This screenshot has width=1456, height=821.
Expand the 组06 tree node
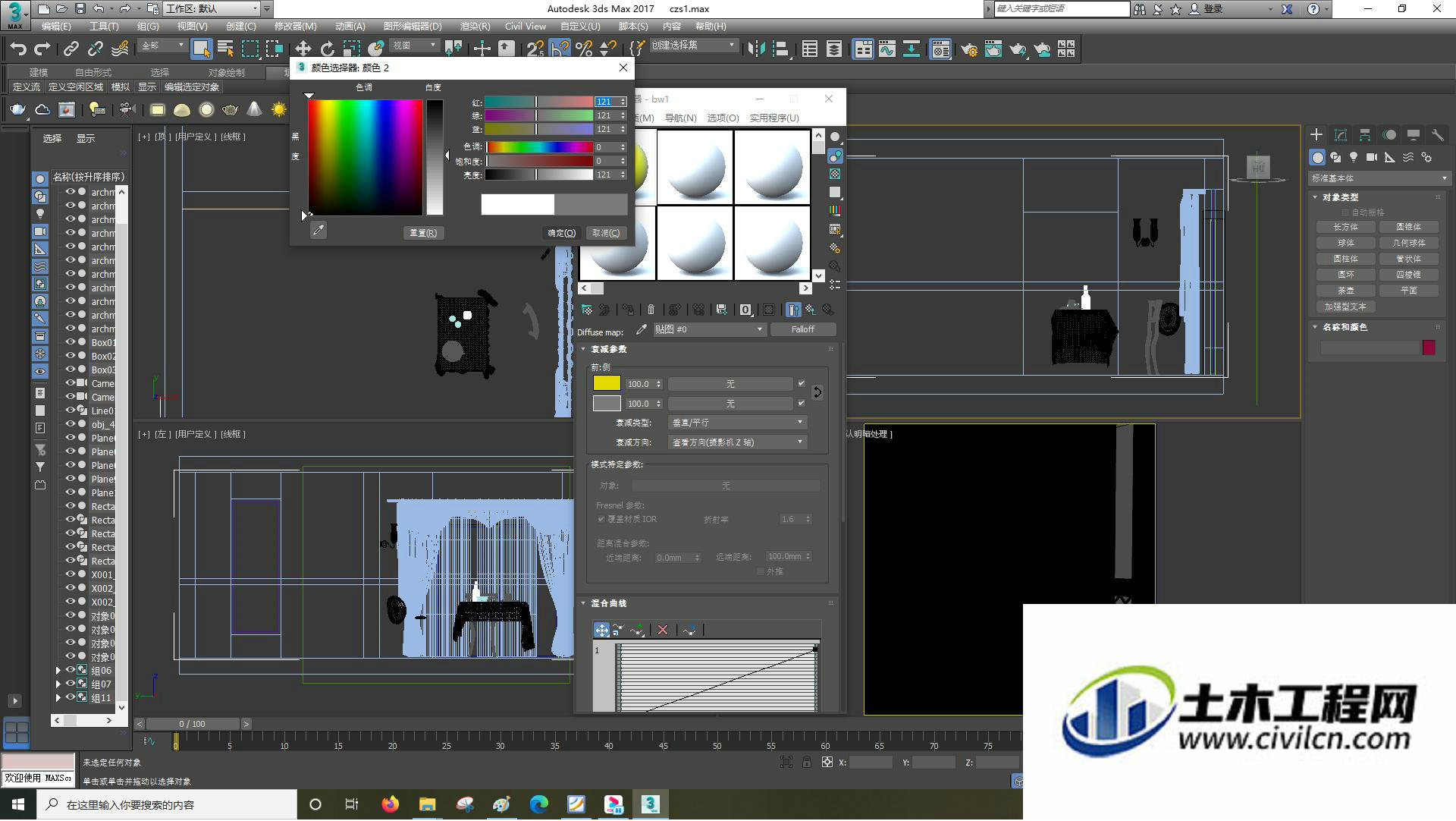[x=58, y=671]
